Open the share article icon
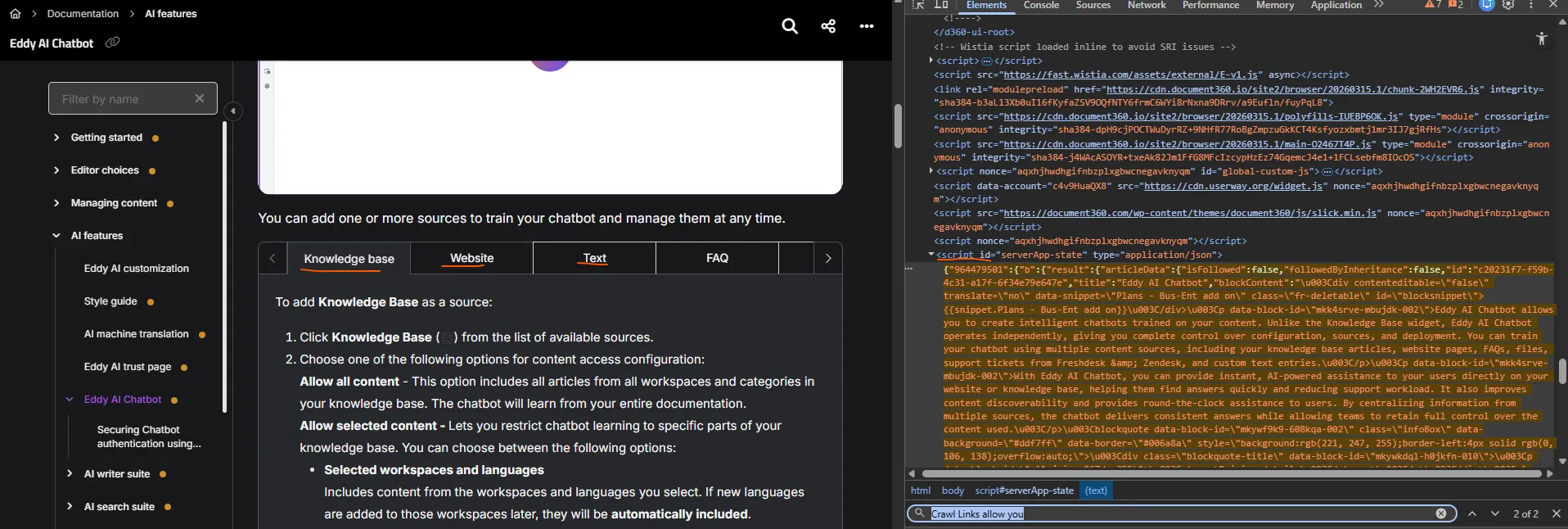This screenshot has width=1568, height=529. [x=828, y=26]
